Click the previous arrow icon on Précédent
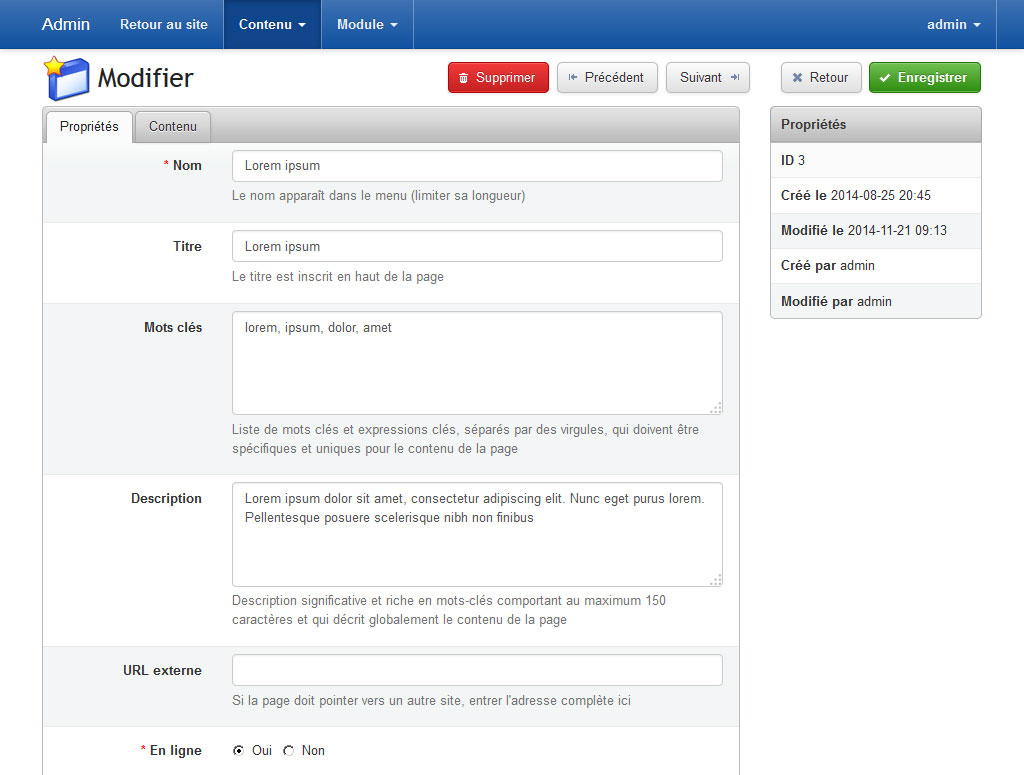 [573, 78]
